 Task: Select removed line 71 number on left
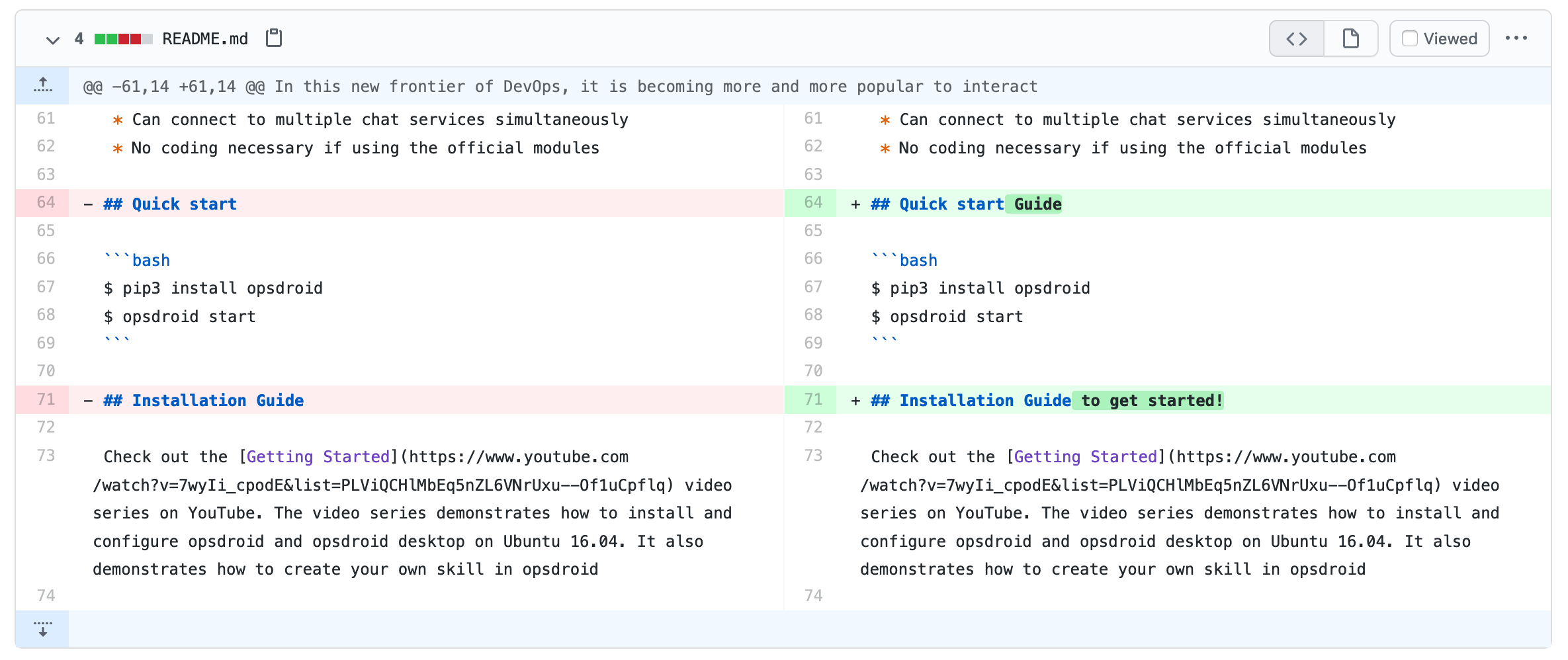click(45, 399)
